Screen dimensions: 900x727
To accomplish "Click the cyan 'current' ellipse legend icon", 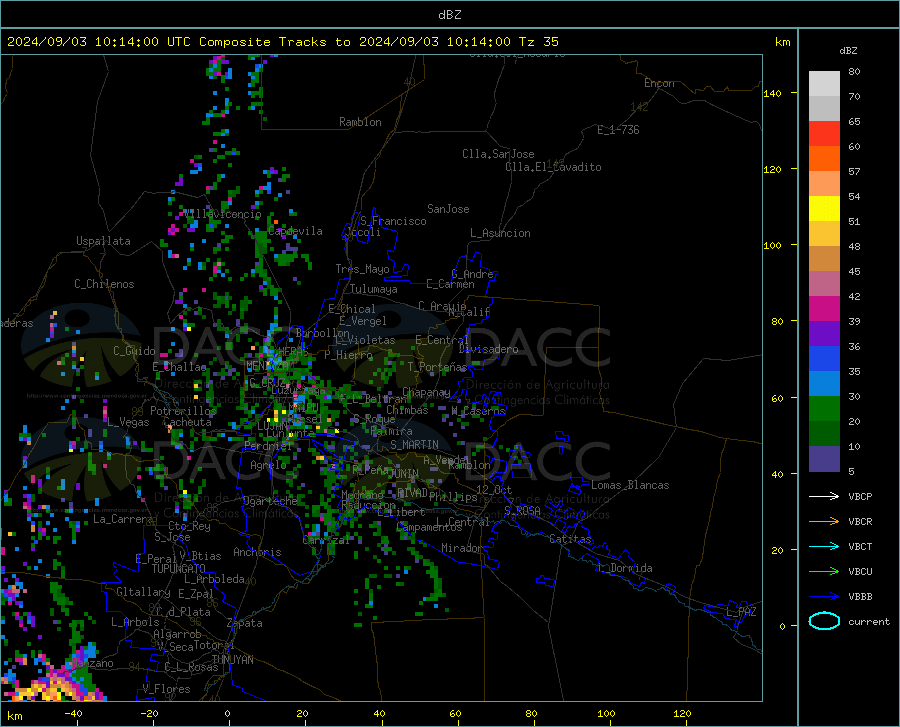I will coord(824,621).
